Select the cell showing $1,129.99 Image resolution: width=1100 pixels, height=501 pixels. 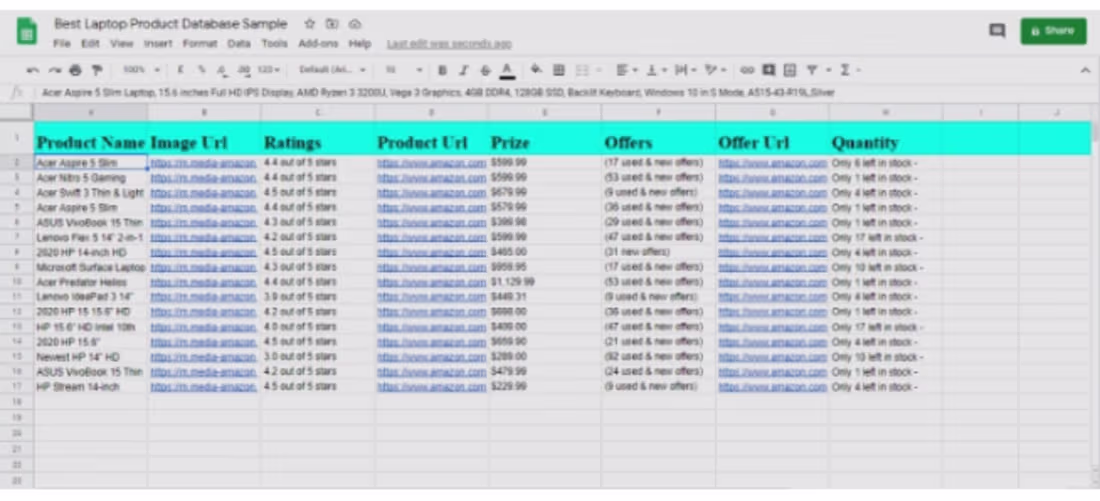pyautogui.click(x=544, y=283)
